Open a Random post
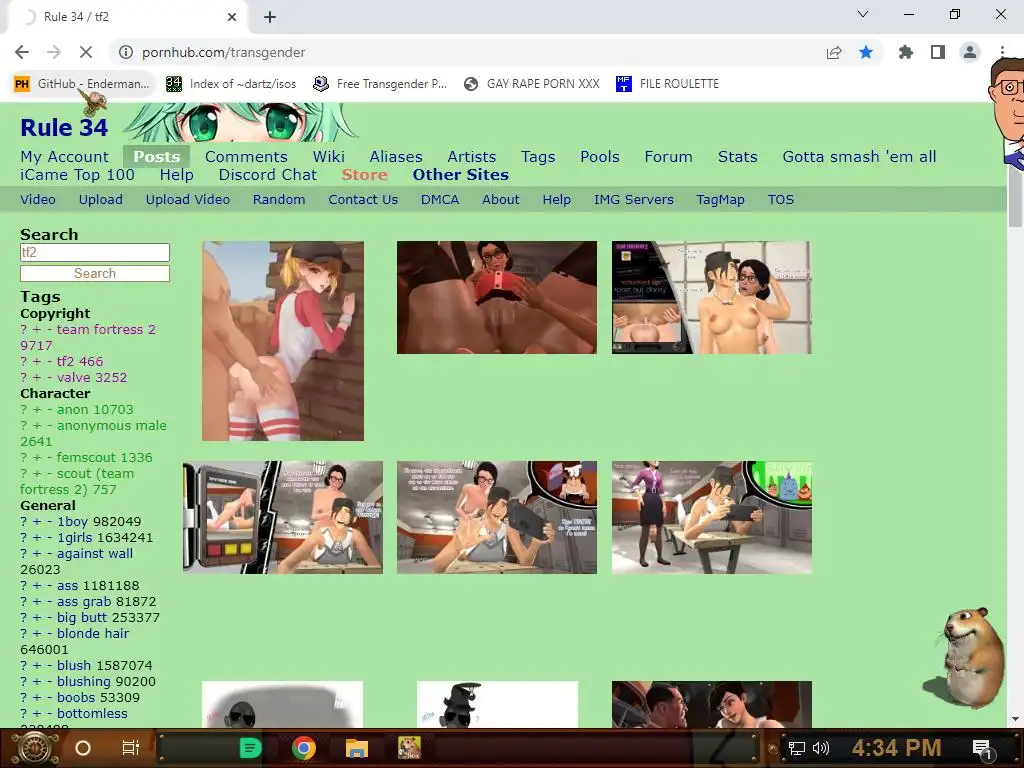This screenshot has width=1024, height=768. 279,200
